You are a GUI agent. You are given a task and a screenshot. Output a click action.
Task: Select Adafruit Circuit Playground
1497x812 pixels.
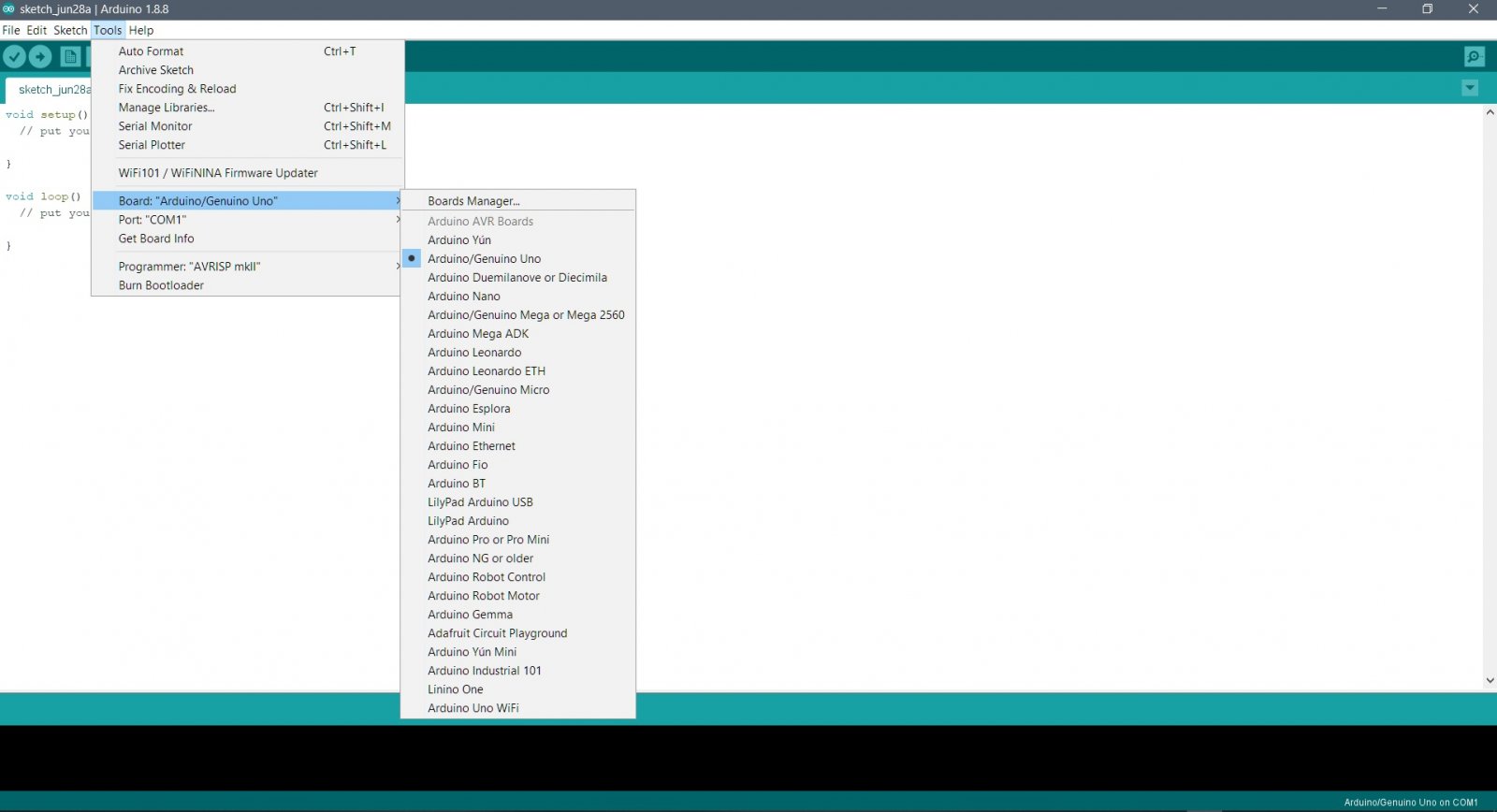point(517,632)
